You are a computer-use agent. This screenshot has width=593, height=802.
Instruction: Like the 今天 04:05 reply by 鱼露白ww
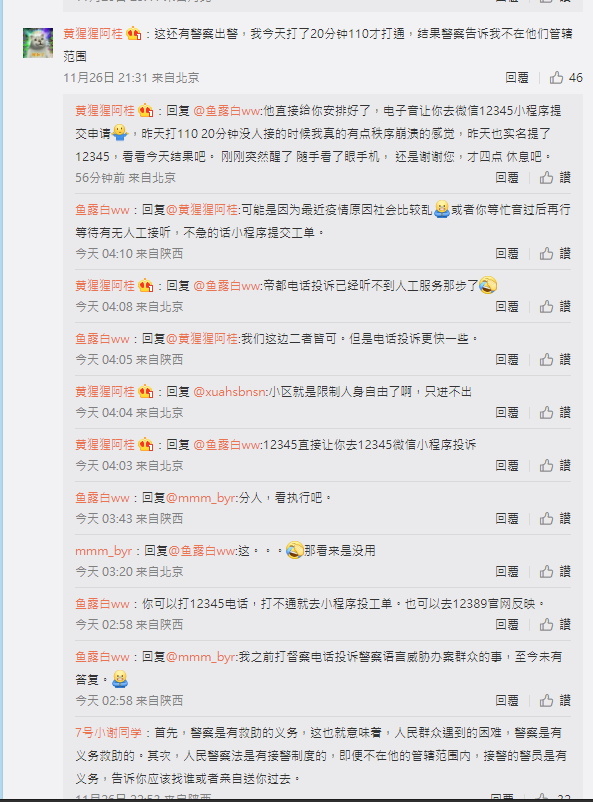[x=555, y=360]
